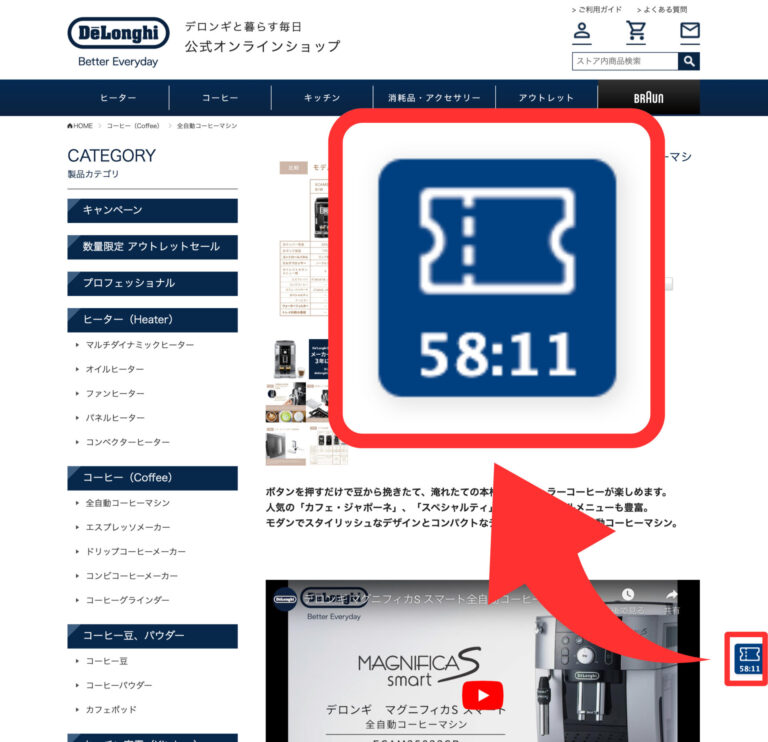Open the ご利用ガイド link

click(x=599, y=9)
